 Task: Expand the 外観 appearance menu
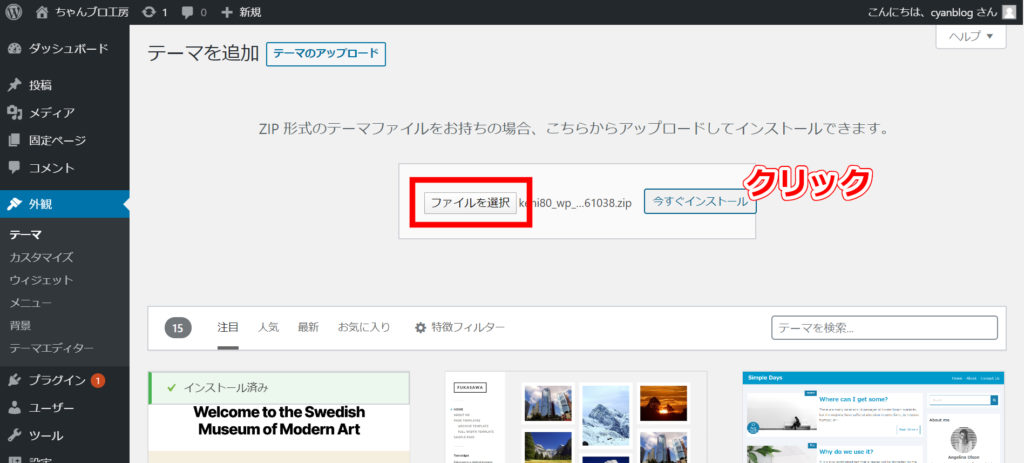pyautogui.click(x=40, y=204)
